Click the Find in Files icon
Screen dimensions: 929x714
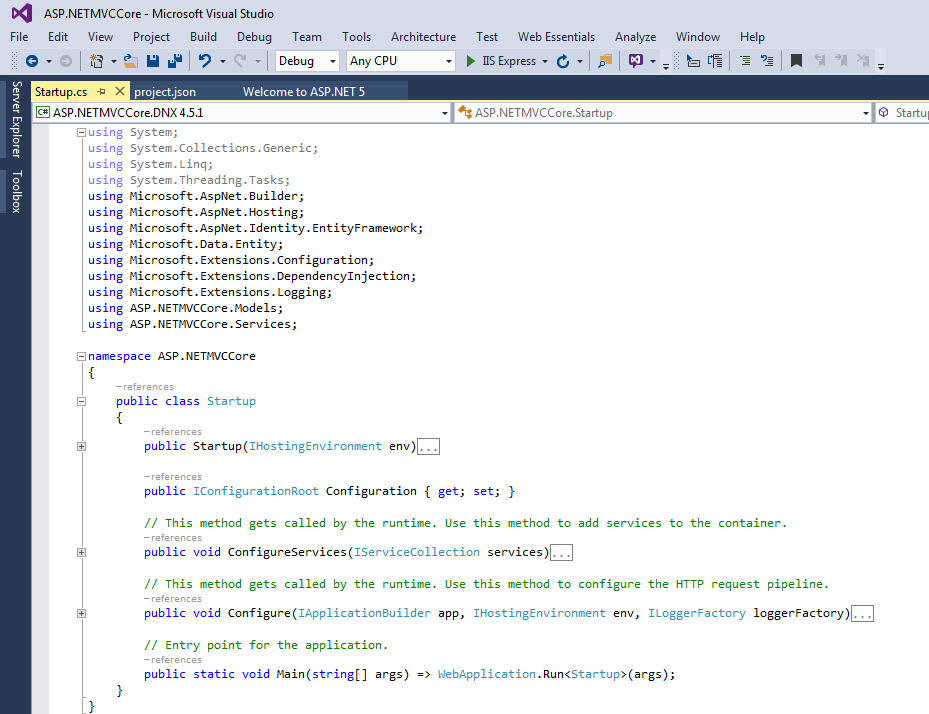[x=604, y=61]
